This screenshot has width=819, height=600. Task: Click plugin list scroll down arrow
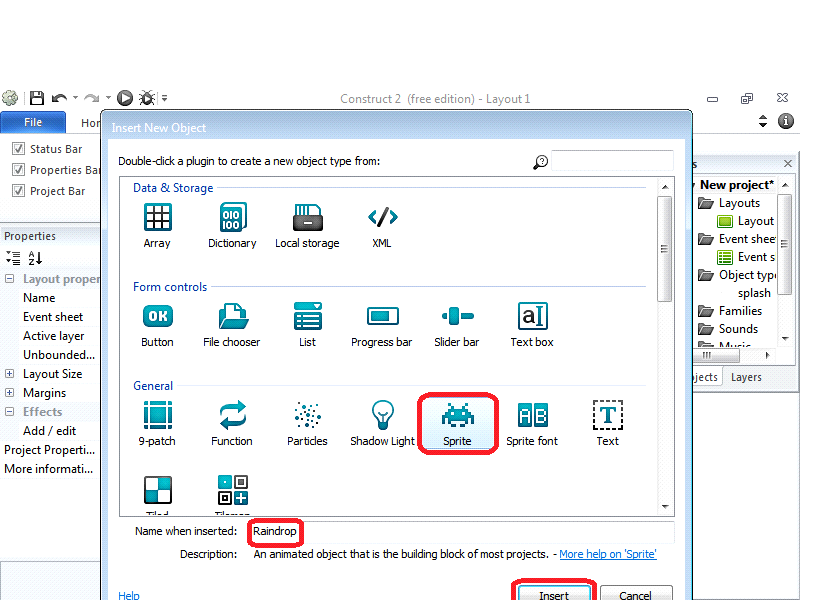pos(665,506)
